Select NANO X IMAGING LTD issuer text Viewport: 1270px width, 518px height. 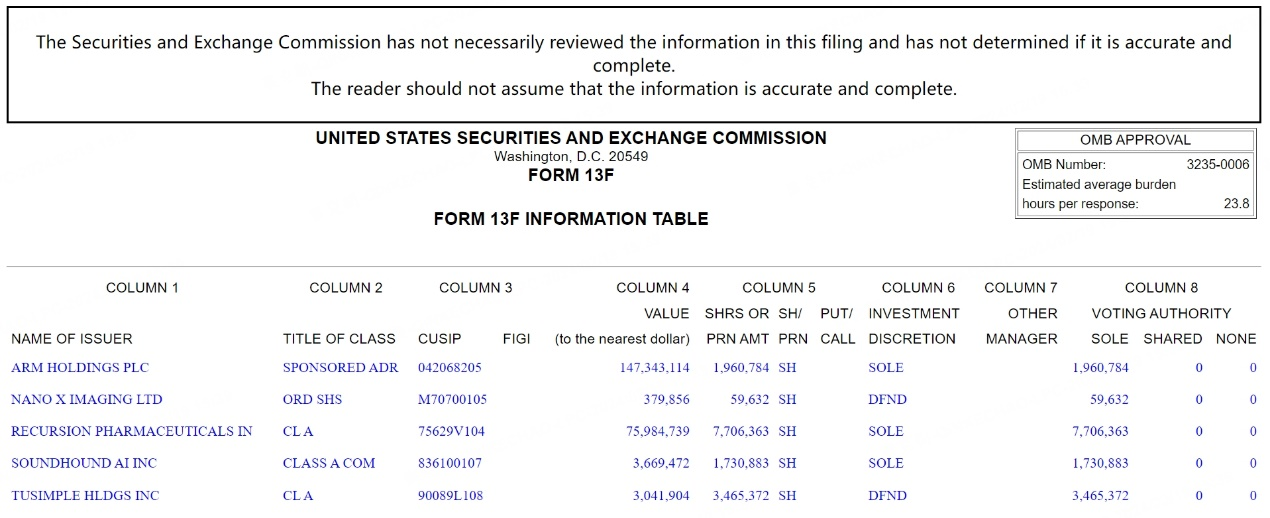[x=86, y=399]
